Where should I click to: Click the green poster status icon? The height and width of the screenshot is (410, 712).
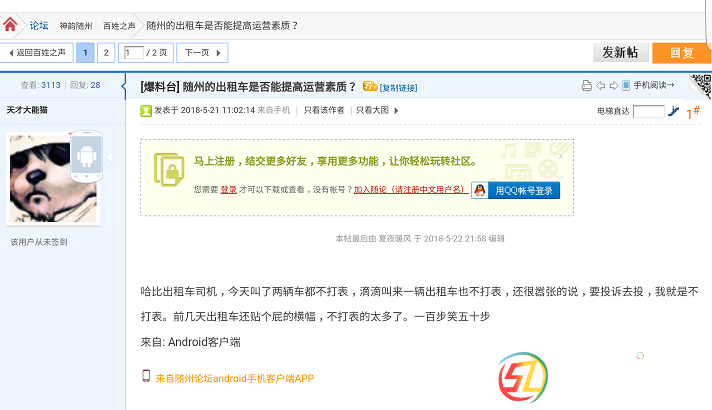(146, 110)
